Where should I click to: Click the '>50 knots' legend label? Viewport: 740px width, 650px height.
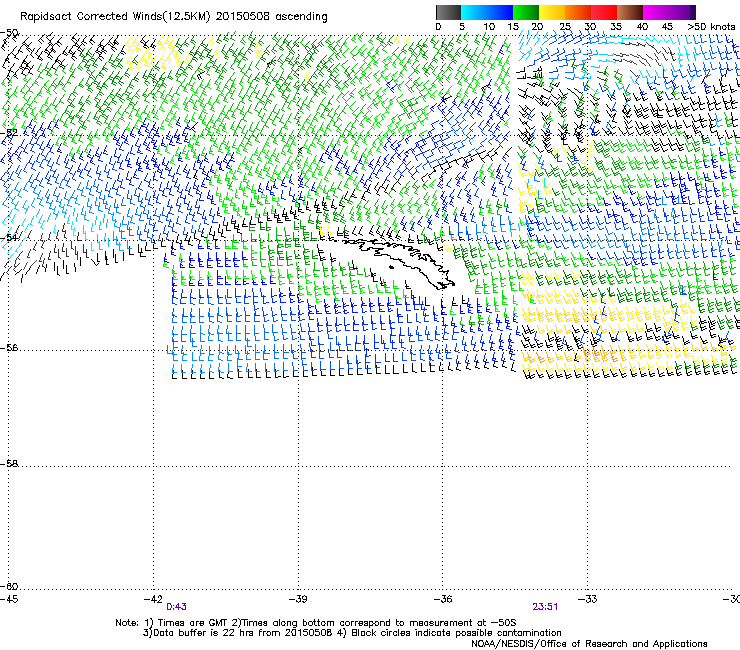(711, 27)
